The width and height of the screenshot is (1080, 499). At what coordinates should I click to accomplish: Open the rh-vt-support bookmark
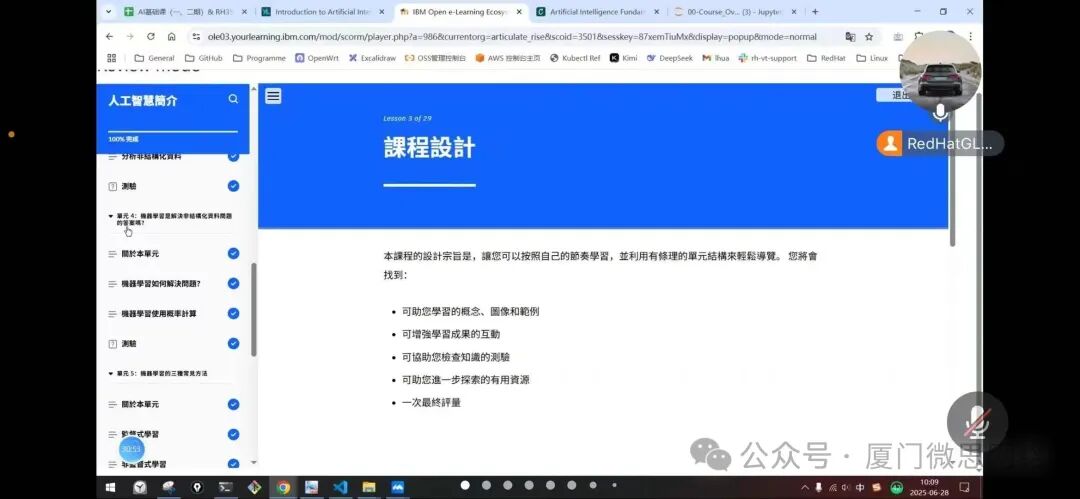click(767, 58)
